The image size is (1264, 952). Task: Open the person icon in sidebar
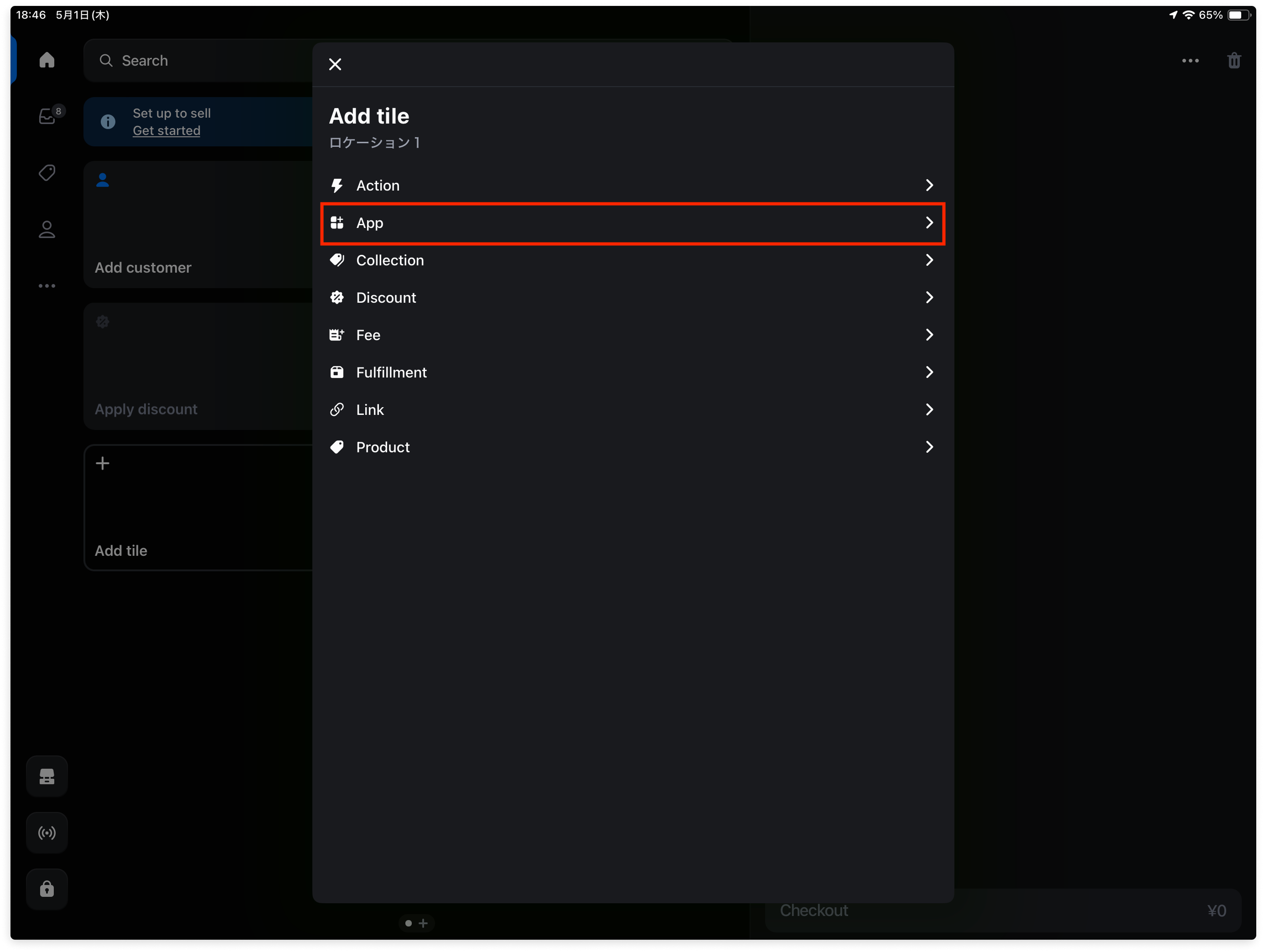coord(47,230)
